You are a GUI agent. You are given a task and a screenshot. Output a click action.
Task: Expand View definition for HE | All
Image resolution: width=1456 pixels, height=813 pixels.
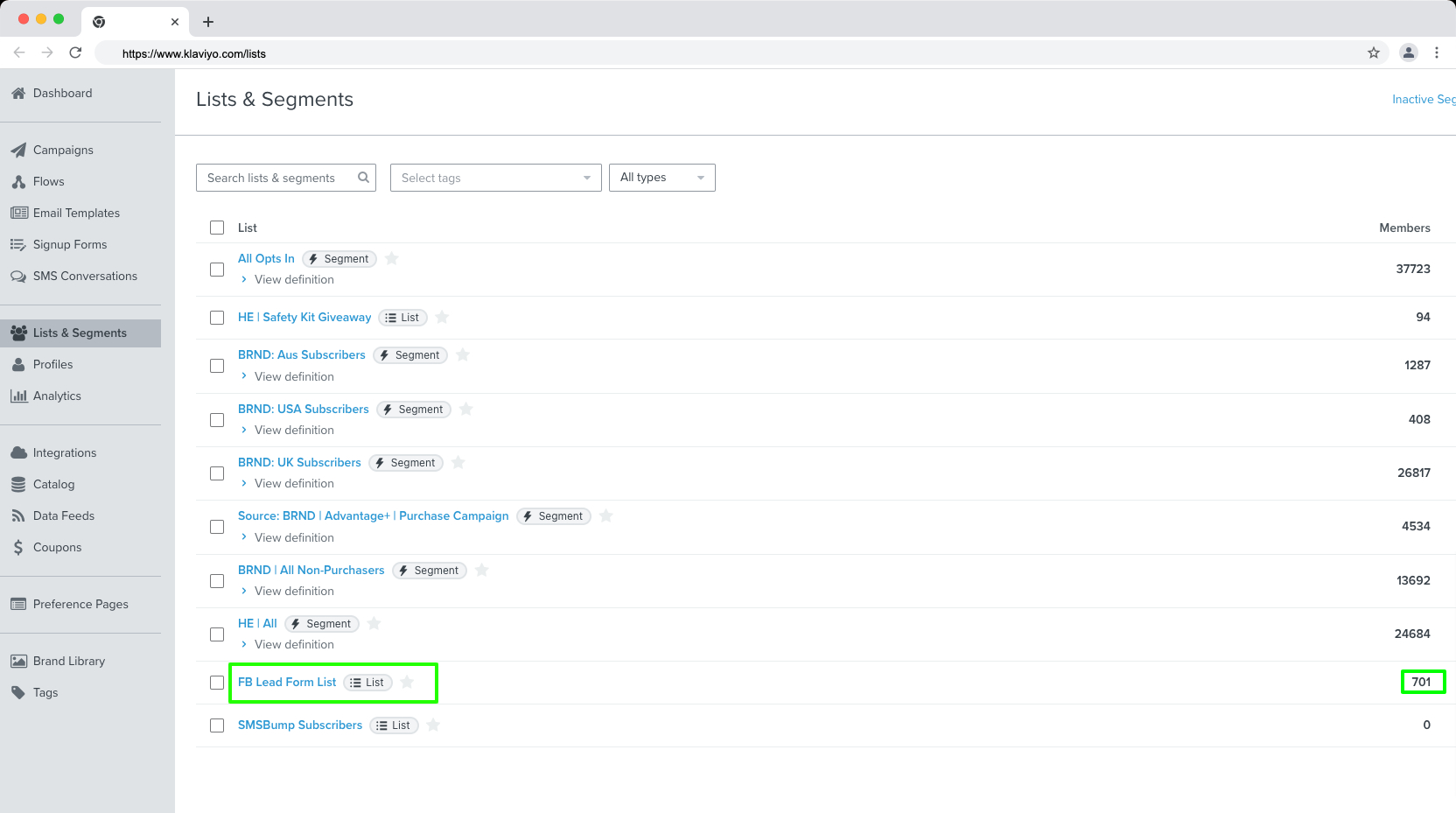coord(287,645)
